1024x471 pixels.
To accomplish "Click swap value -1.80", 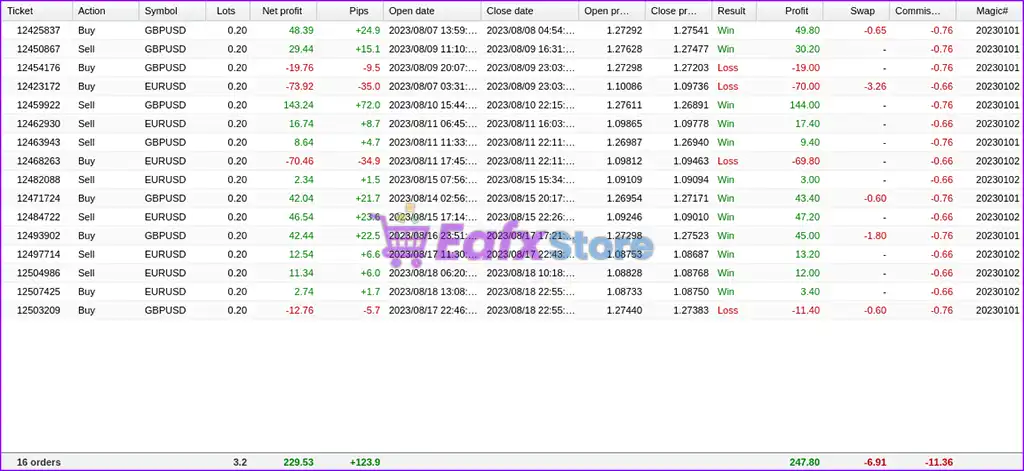I will click(x=874, y=236).
